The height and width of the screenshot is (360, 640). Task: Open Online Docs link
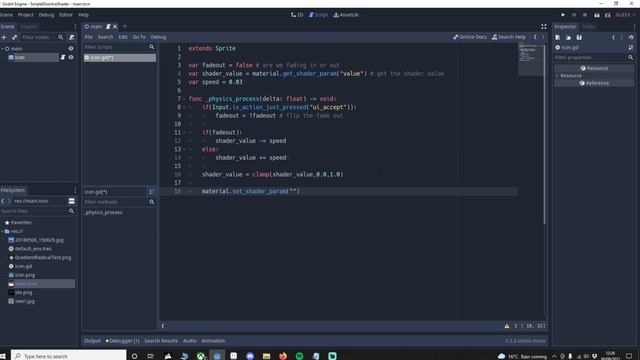470,37
